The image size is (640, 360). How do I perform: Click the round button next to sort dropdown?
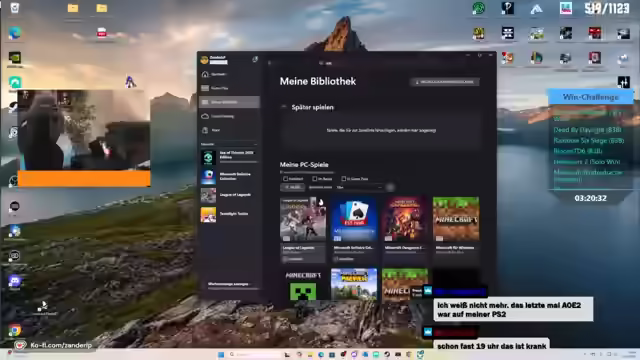click(390, 187)
